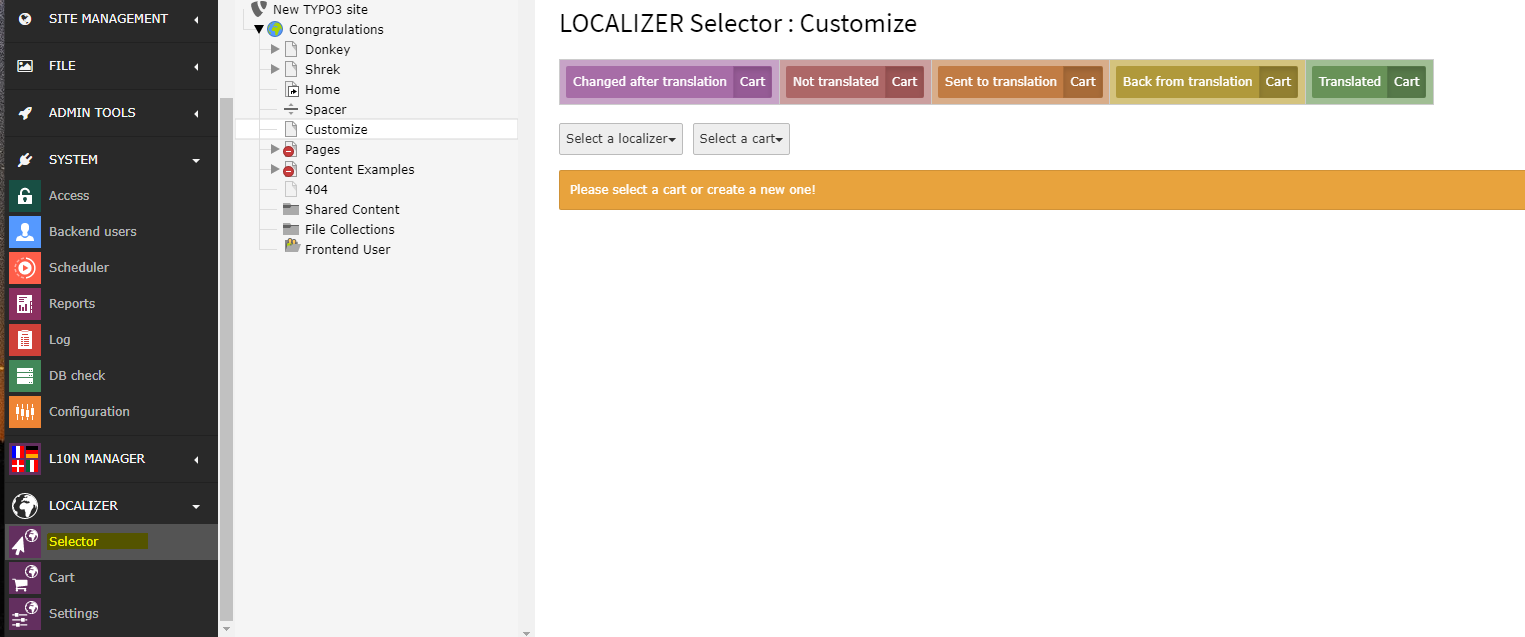1525x637 pixels.
Task: Open Localizer Settings module icon
Action: [25, 614]
